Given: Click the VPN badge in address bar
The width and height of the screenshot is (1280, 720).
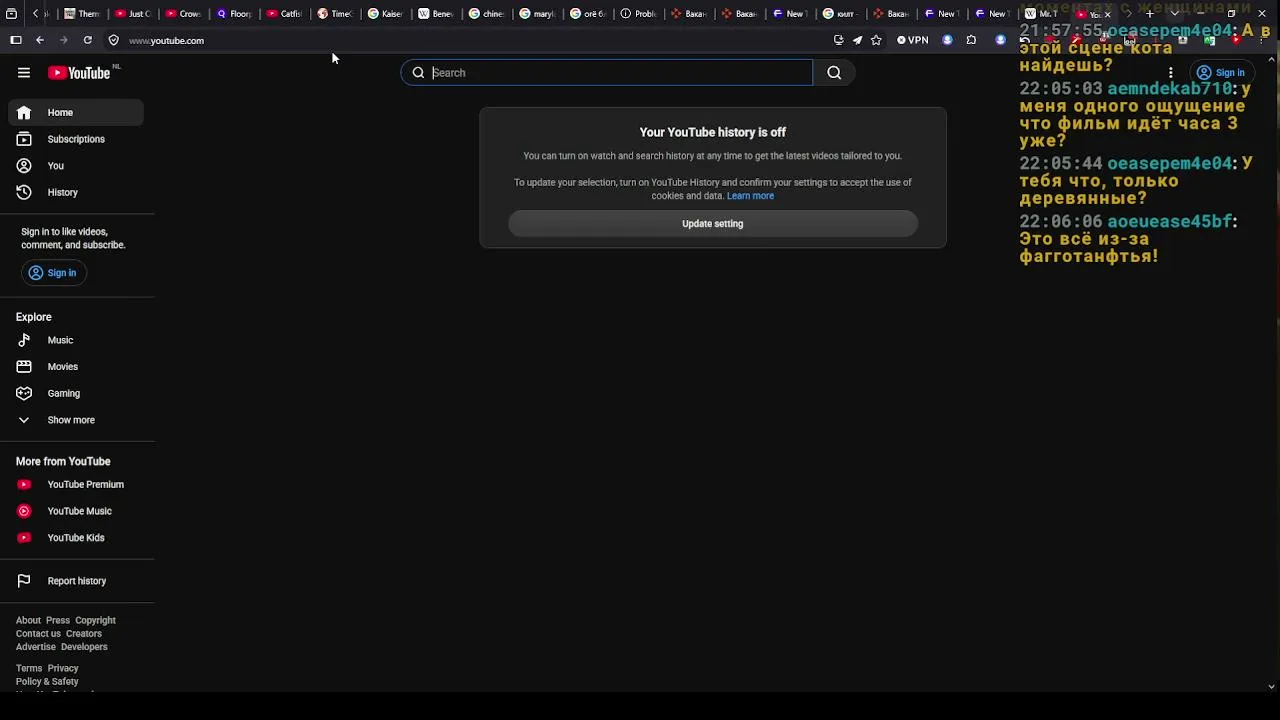Looking at the screenshot, I should [x=913, y=40].
